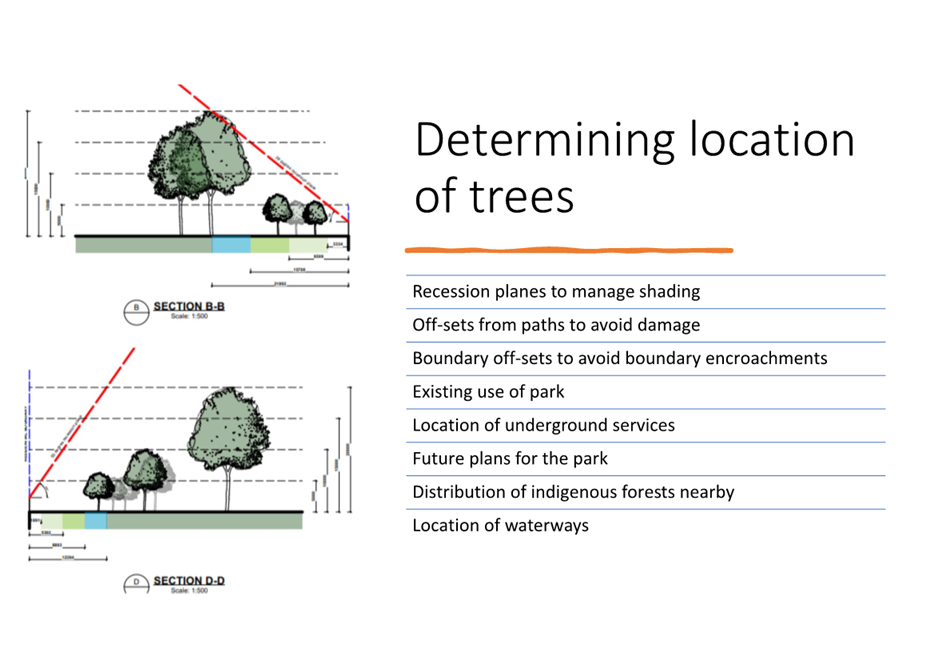Click the 'Location of waterways' entry

click(500, 525)
